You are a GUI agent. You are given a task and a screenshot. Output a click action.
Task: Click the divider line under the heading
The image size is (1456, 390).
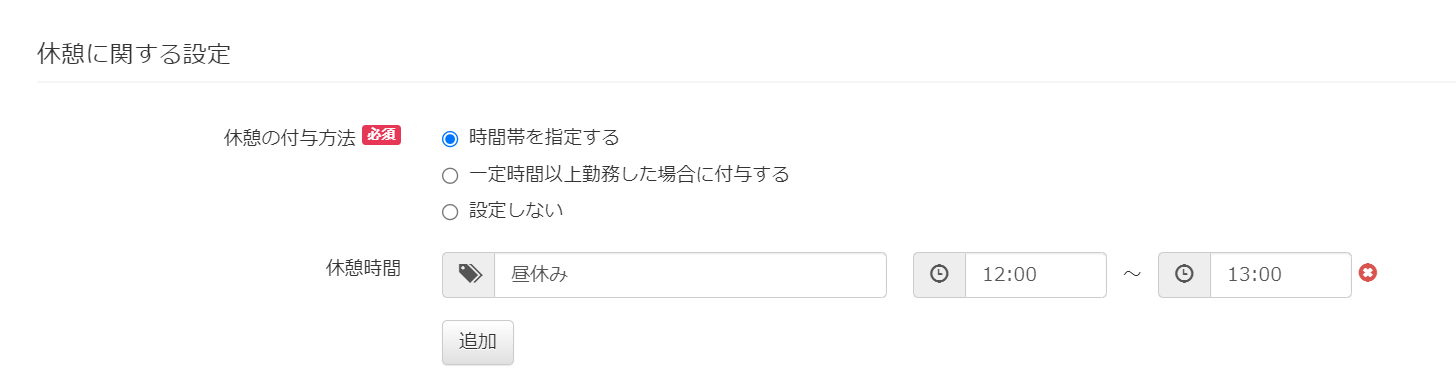click(x=746, y=82)
